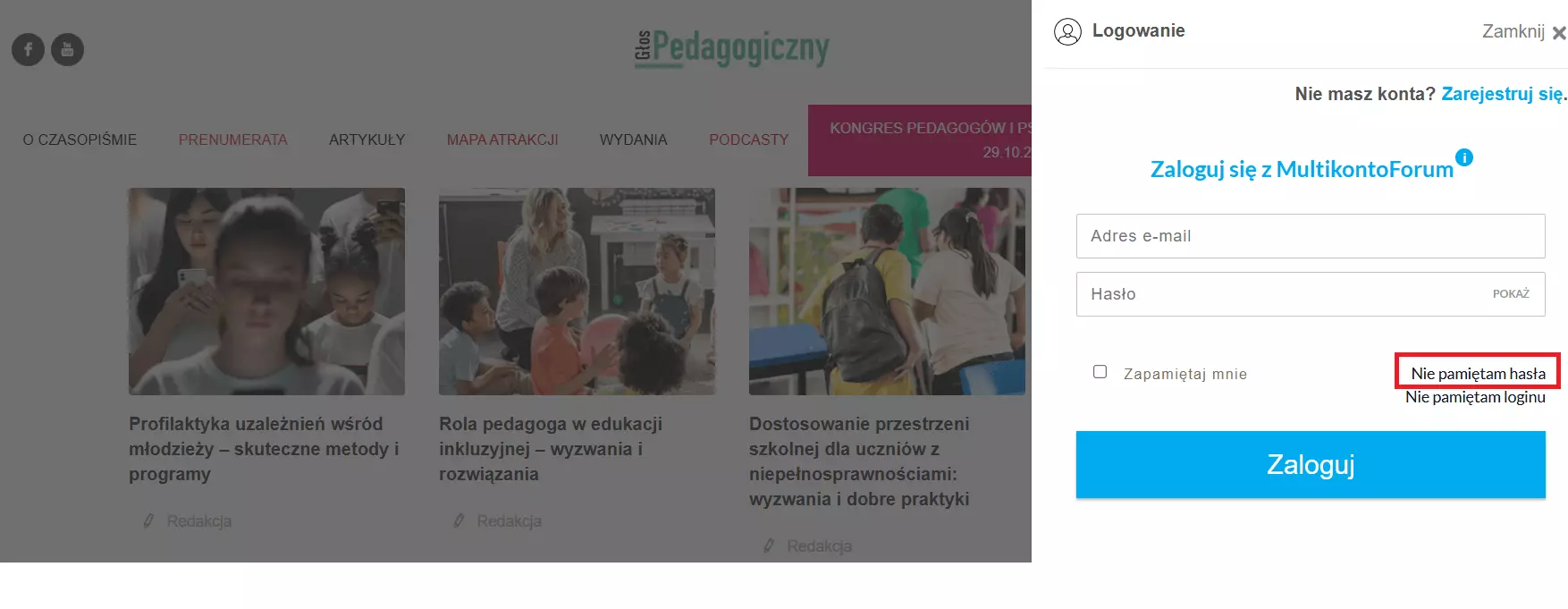Click the user profile icon next to Logowanie
The image size is (1568, 609).
pyautogui.click(x=1067, y=31)
